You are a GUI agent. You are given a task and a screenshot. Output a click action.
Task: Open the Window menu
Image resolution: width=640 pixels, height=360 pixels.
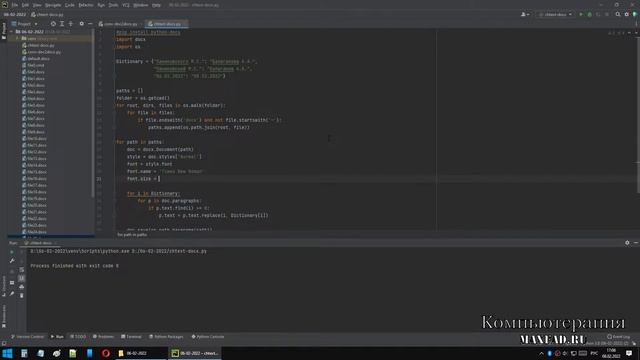pos(140,5)
